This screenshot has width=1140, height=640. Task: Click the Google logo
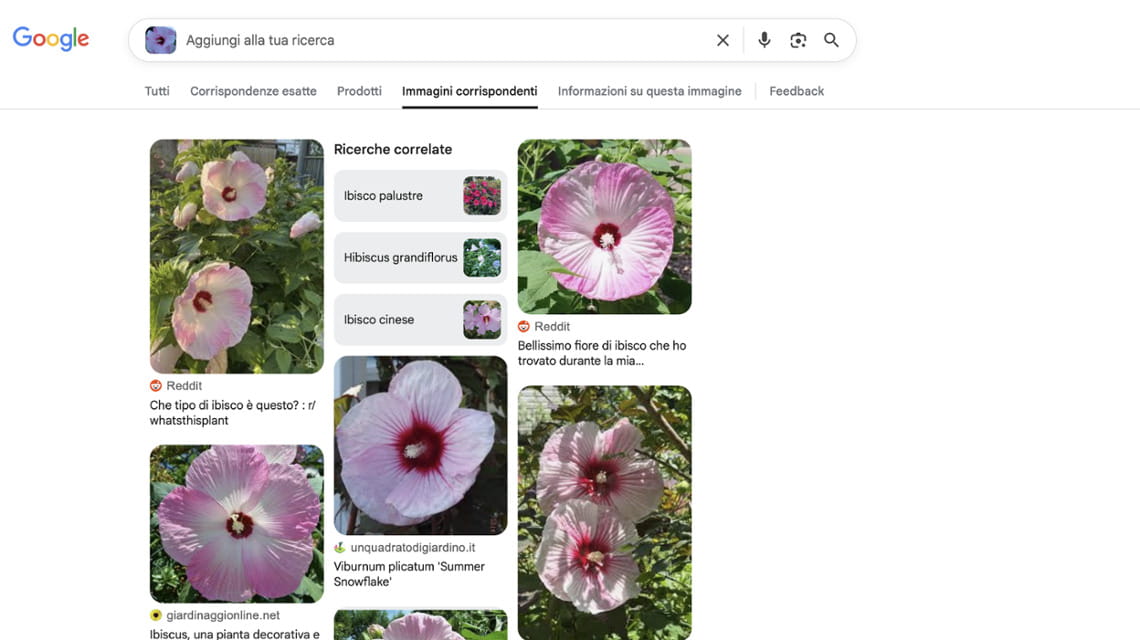50,37
